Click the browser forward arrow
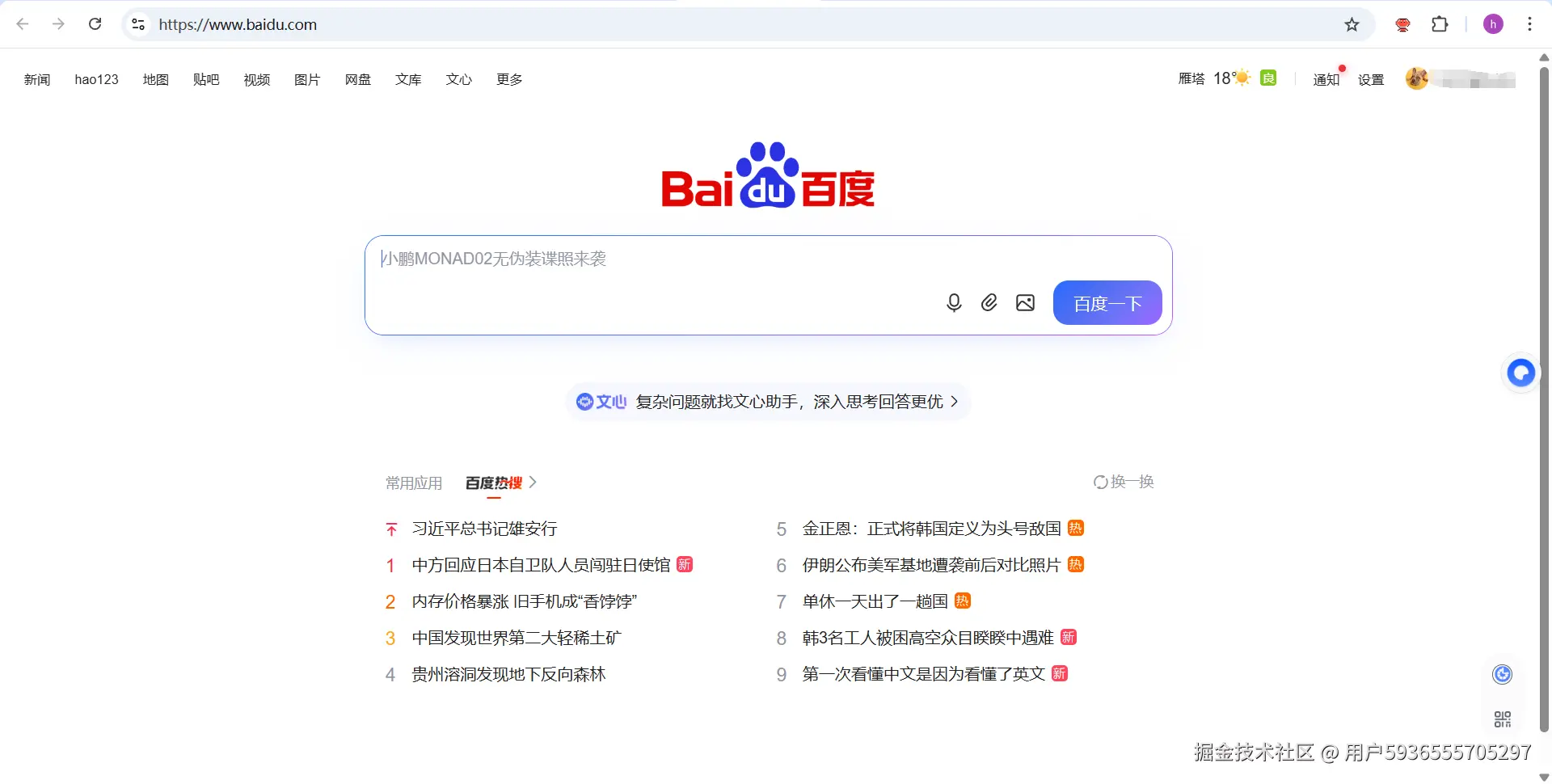The height and width of the screenshot is (784, 1552). (x=58, y=24)
